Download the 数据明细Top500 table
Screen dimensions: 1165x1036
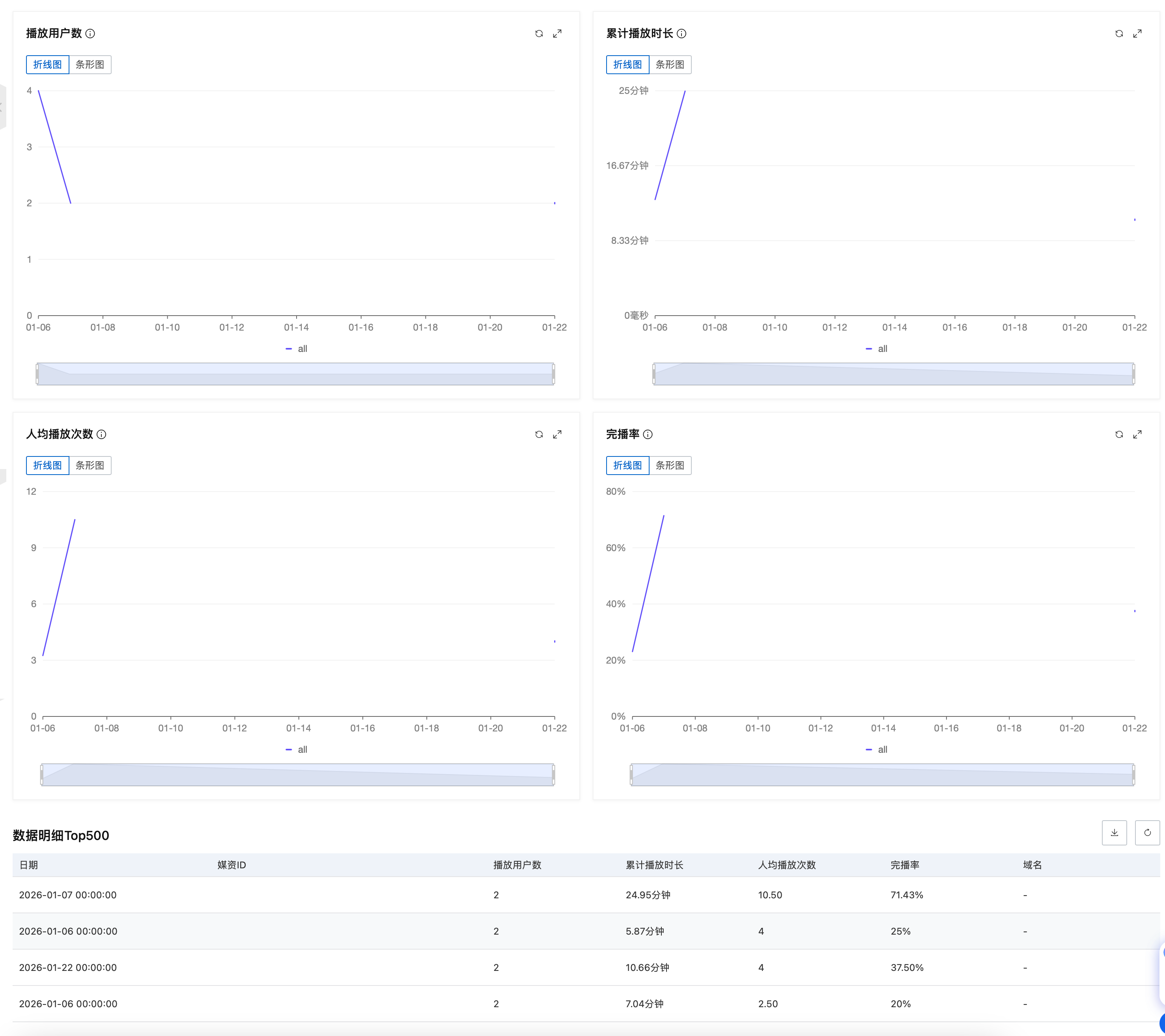[x=1114, y=833]
